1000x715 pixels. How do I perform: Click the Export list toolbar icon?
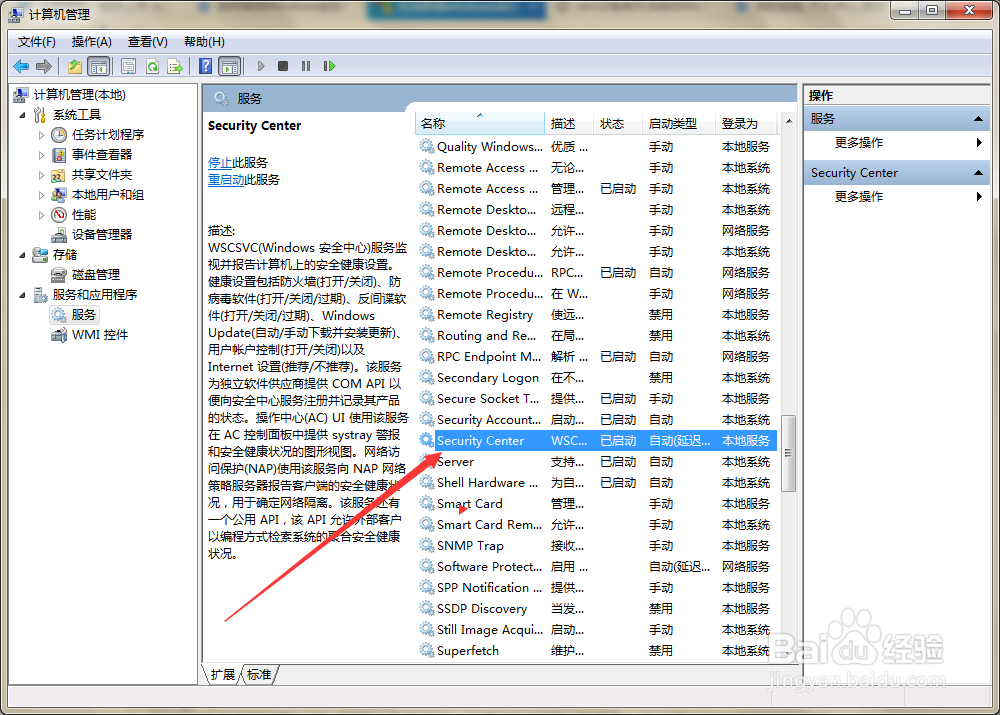click(175, 66)
